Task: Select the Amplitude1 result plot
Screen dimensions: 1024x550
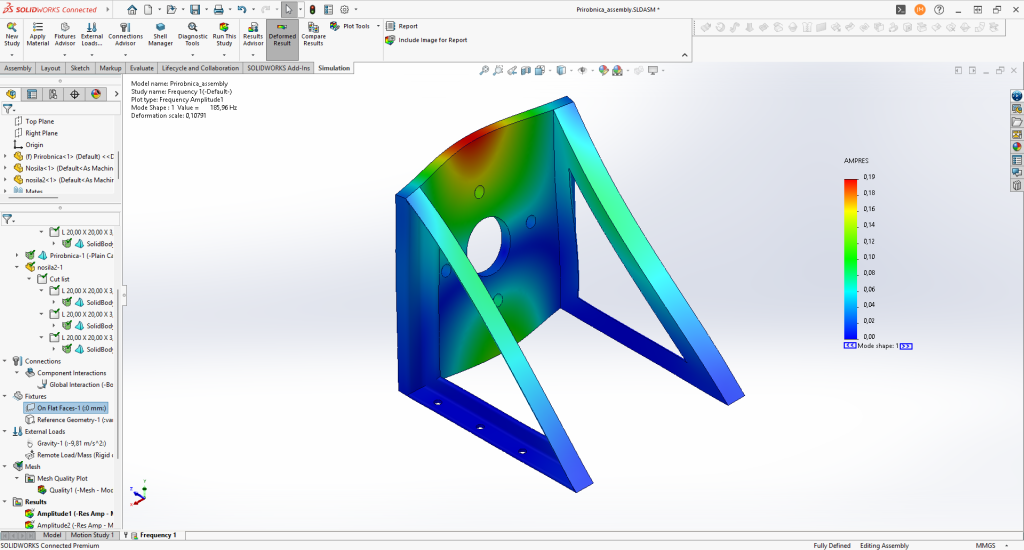Action: (69, 514)
